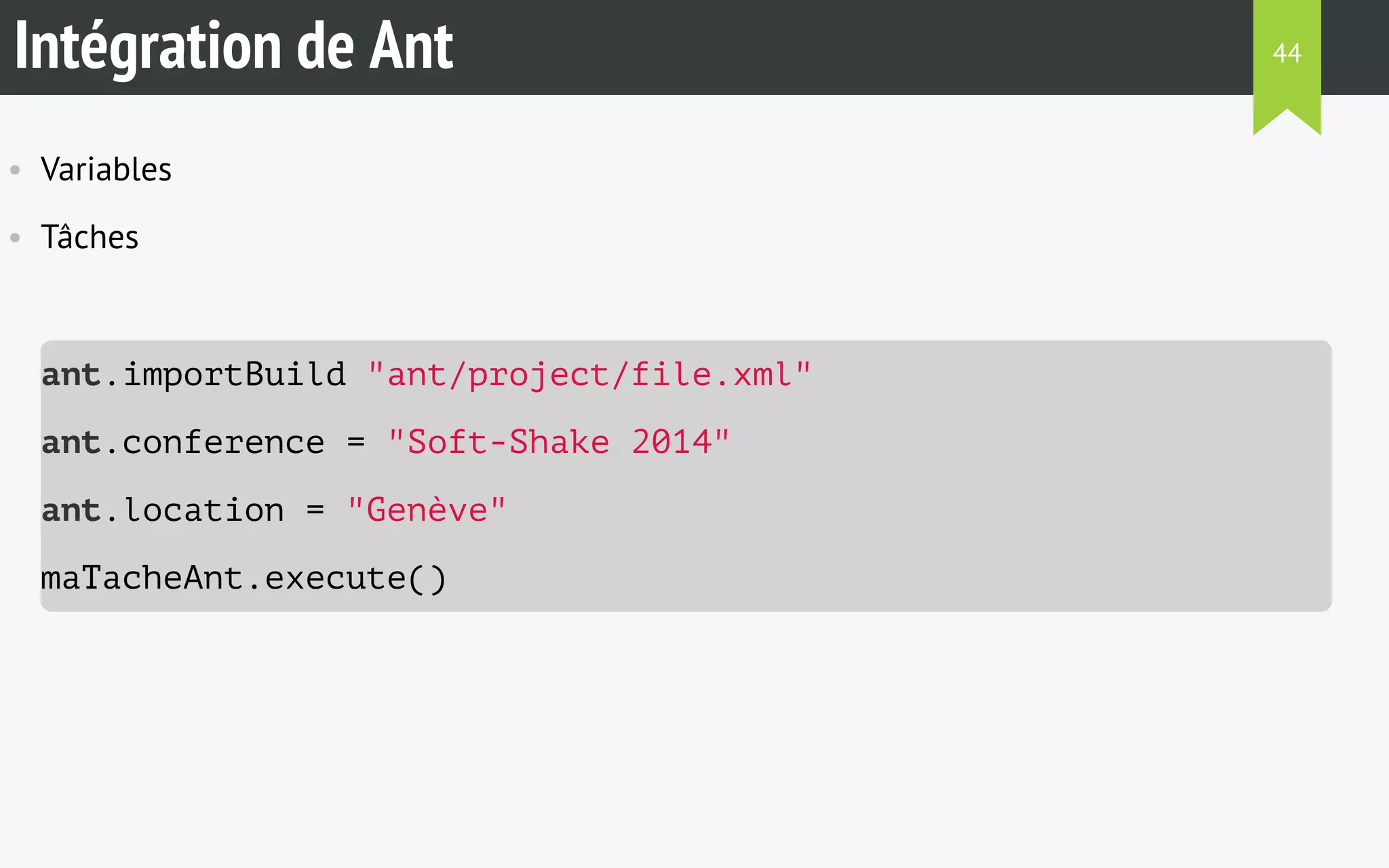Click the word 'Ant' in the title
This screenshot has width=1389, height=868.
pyautogui.click(x=411, y=46)
